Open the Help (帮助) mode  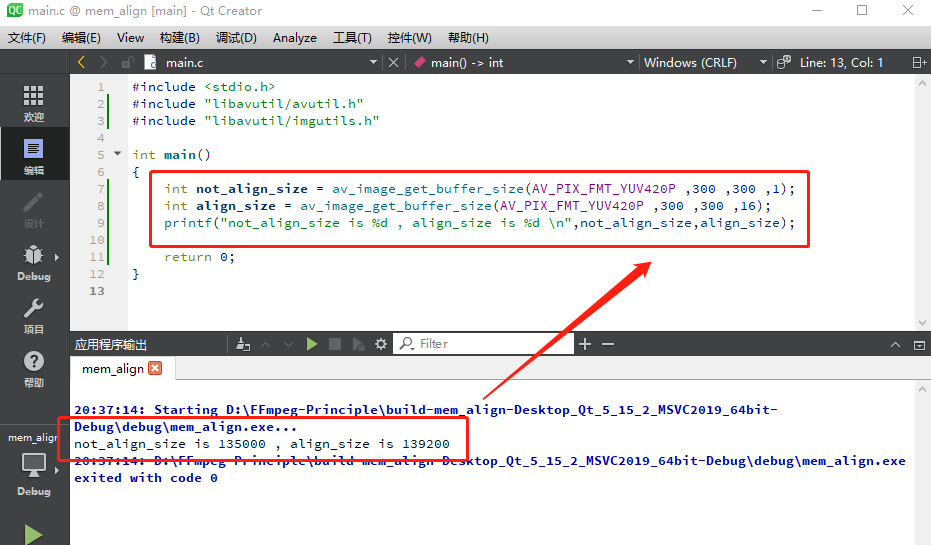34,369
